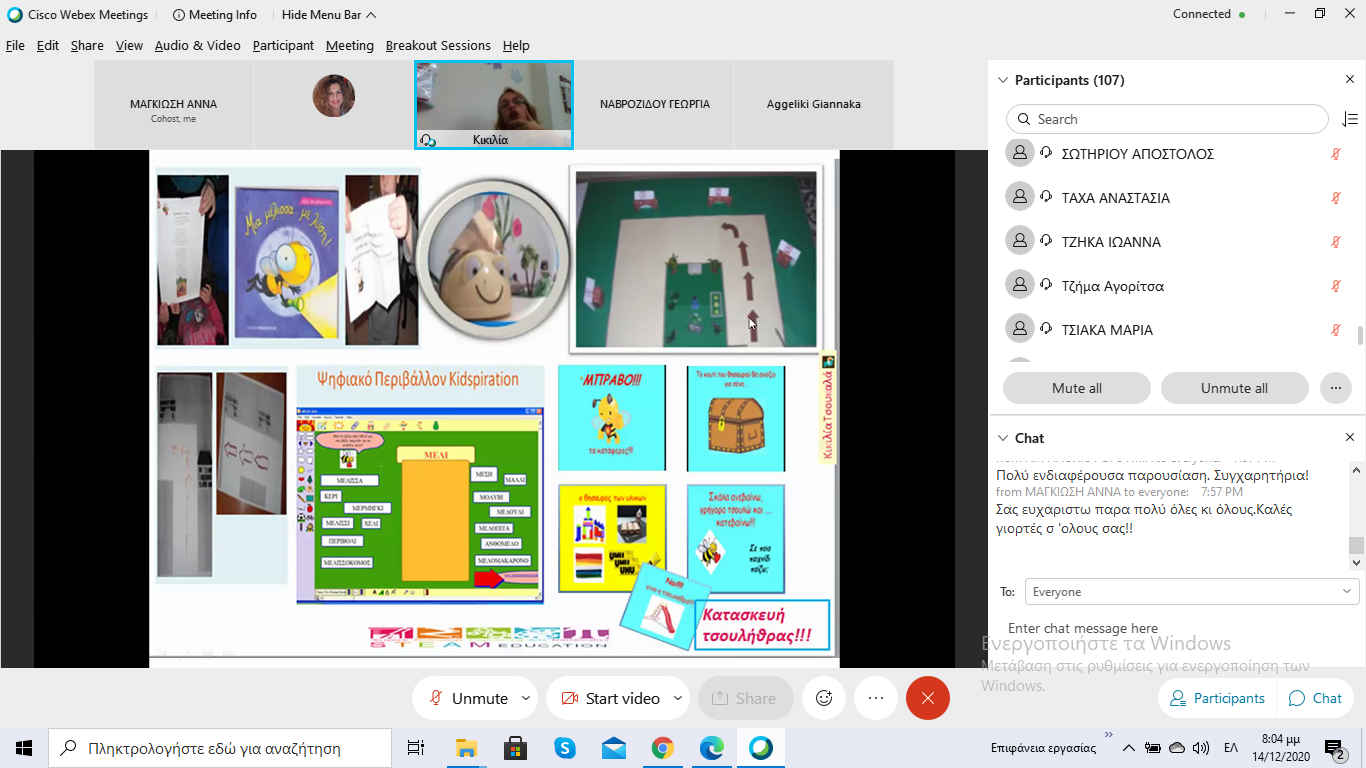
Task: Click the chat scrollbar down arrow
Action: click(x=1357, y=564)
